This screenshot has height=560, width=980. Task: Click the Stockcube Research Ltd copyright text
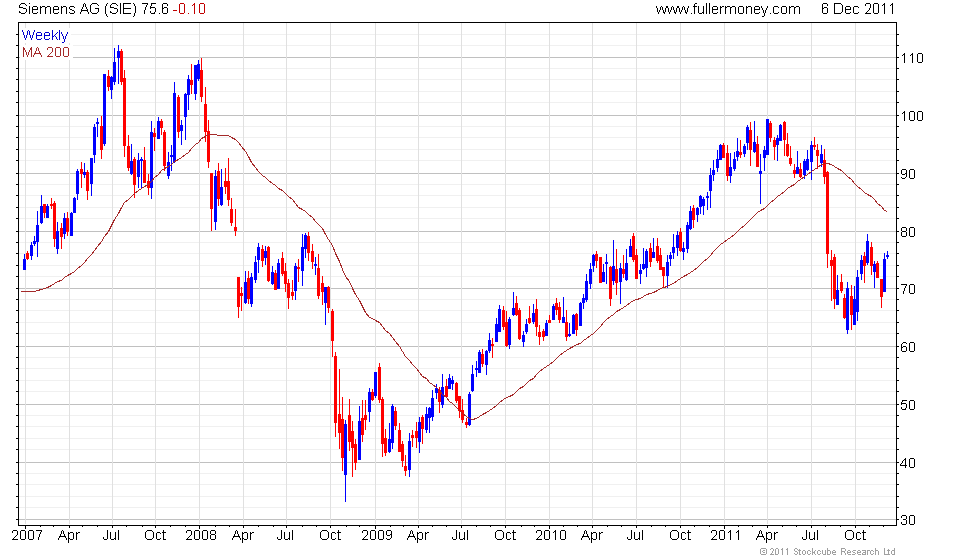pyautogui.click(x=828, y=552)
